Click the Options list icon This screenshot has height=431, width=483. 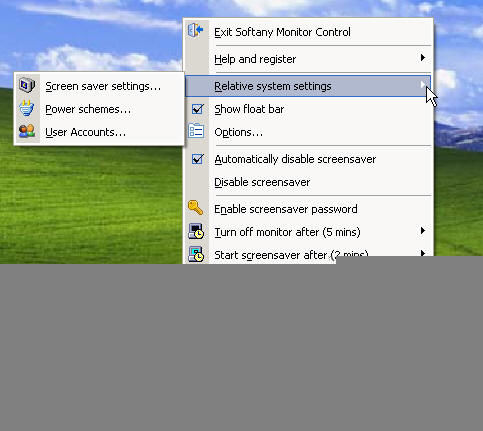[x=196, y=131]
